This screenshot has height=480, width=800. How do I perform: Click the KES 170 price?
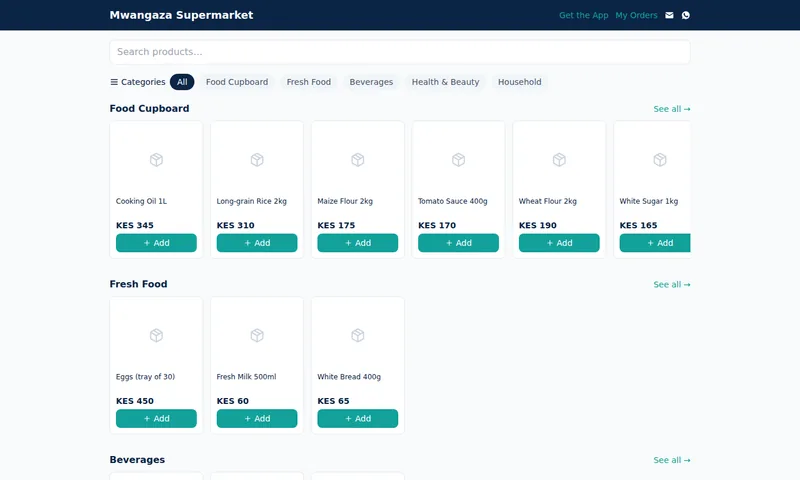437,225
